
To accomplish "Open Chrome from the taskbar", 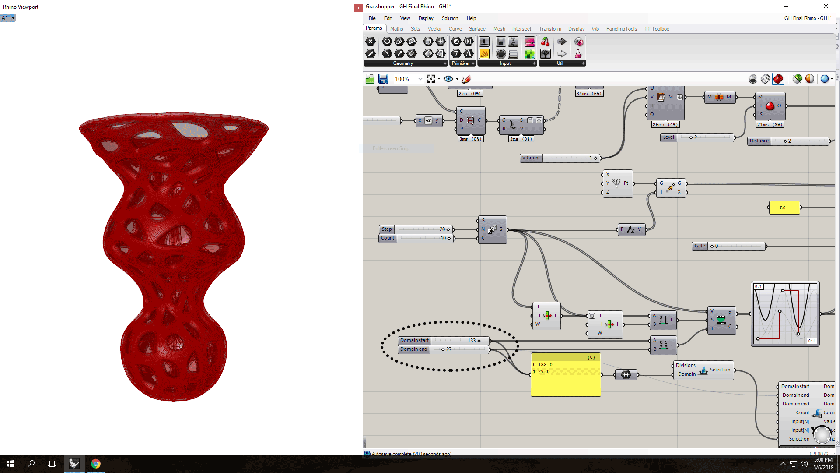I will [x=95, y=464].
